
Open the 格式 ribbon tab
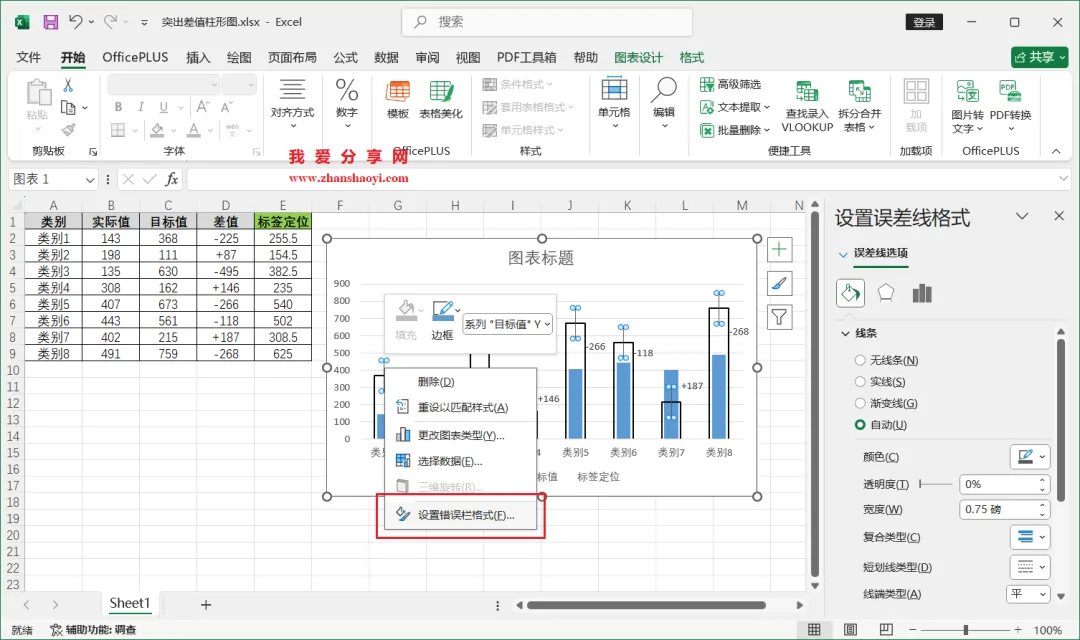click(692, 57)
